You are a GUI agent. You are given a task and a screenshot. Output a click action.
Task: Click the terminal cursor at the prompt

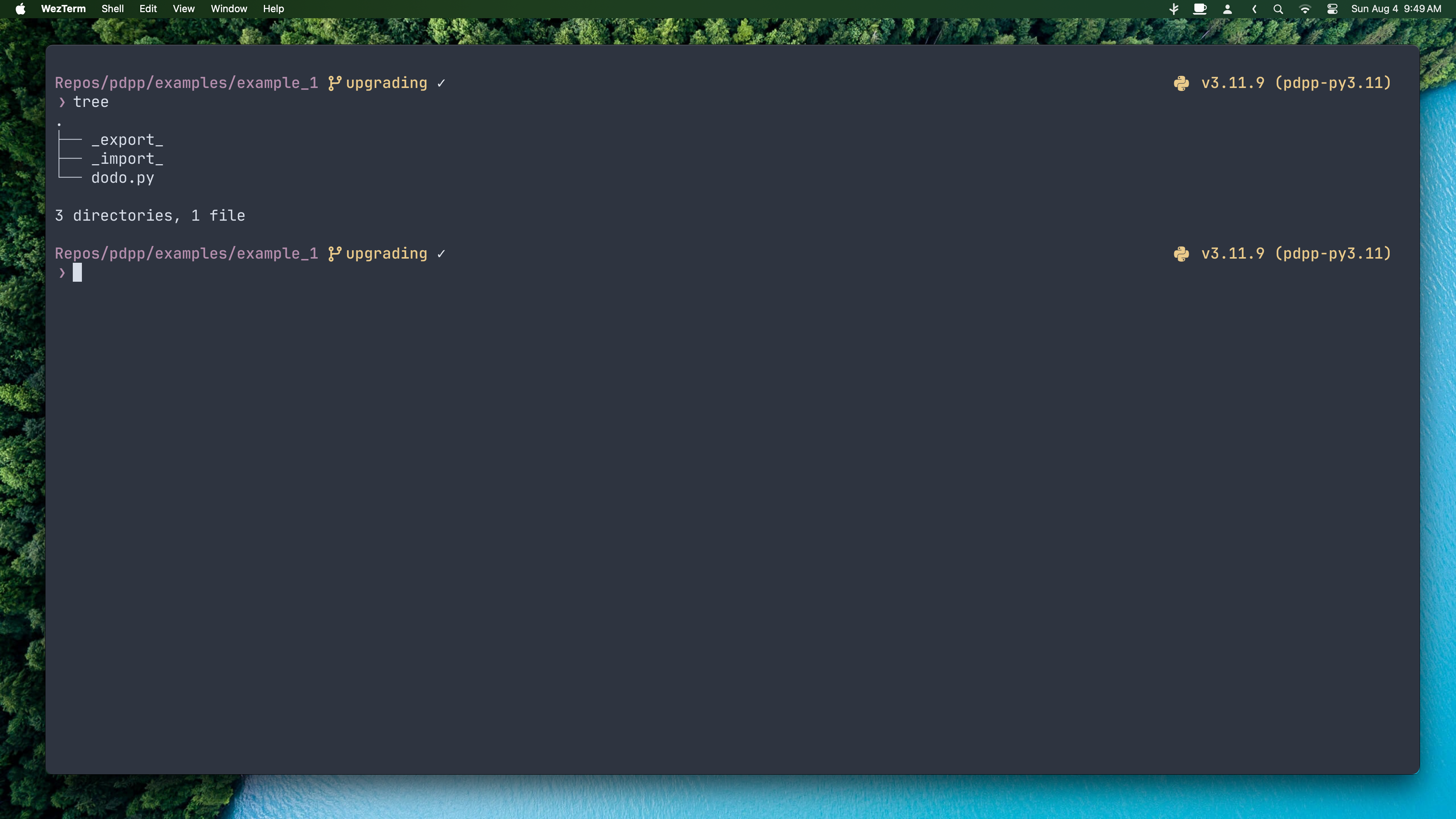tap(77, 273)
